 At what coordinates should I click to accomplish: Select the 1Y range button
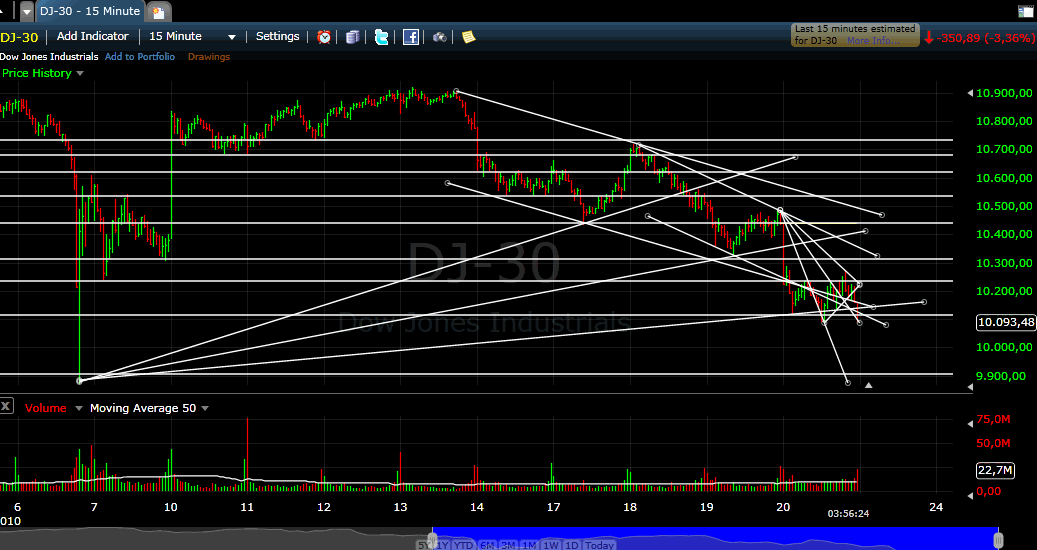(443, 545)
